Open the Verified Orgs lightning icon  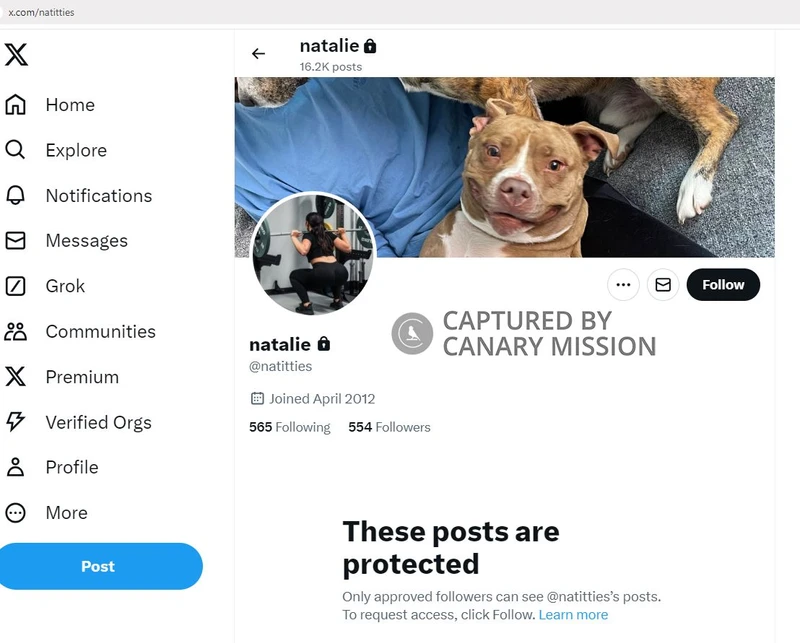(x=16, y=422)
